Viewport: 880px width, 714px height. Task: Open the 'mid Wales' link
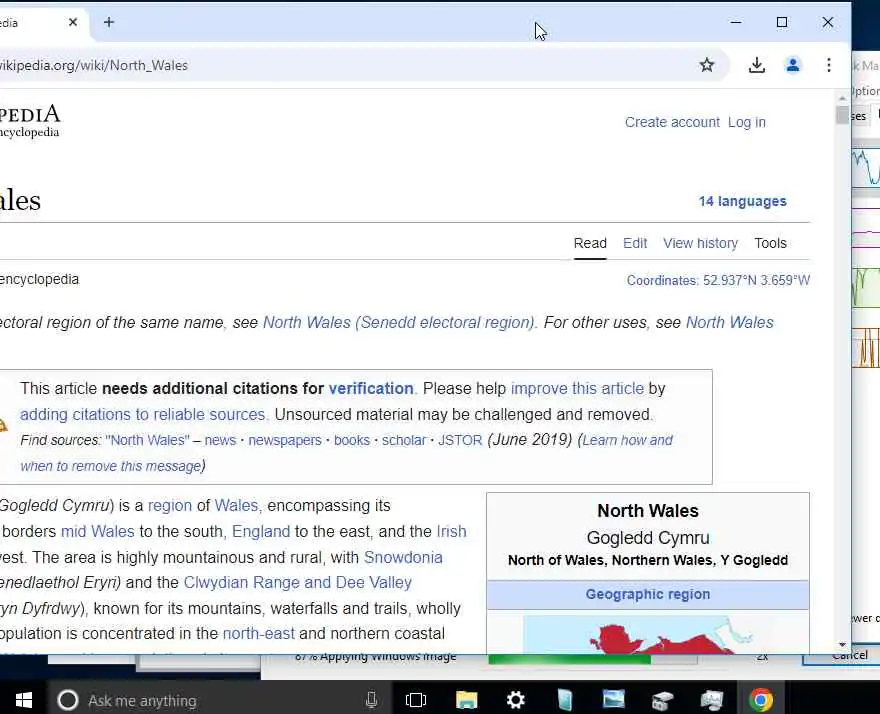pyautogui.click(x=98, y=532)
